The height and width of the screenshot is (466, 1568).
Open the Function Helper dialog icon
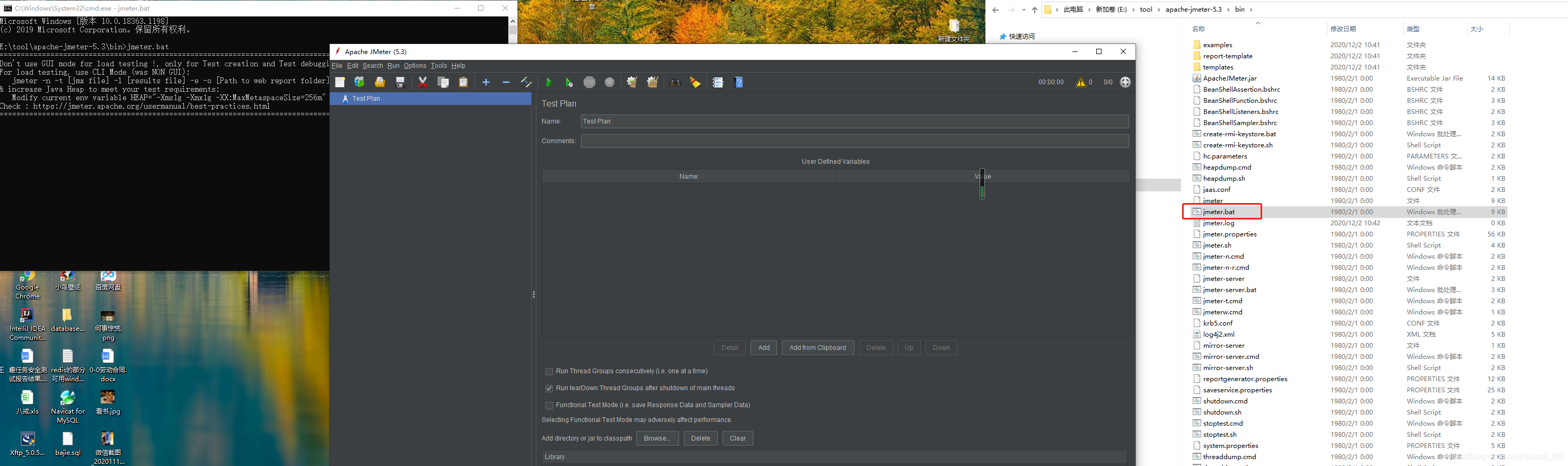click(718, 82)
